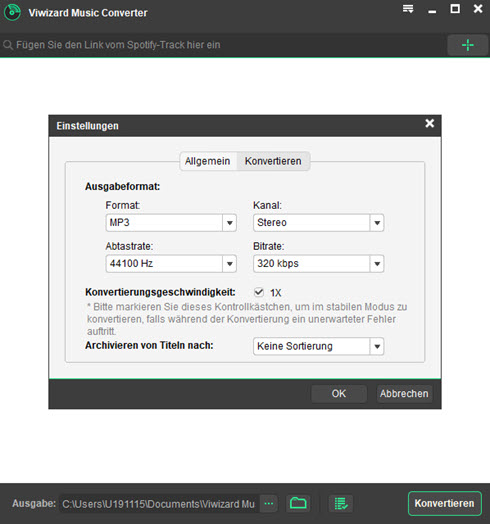Confirm settings with the OK button
This screenshot has width=490, height=524.
click(x=339, y=394)
